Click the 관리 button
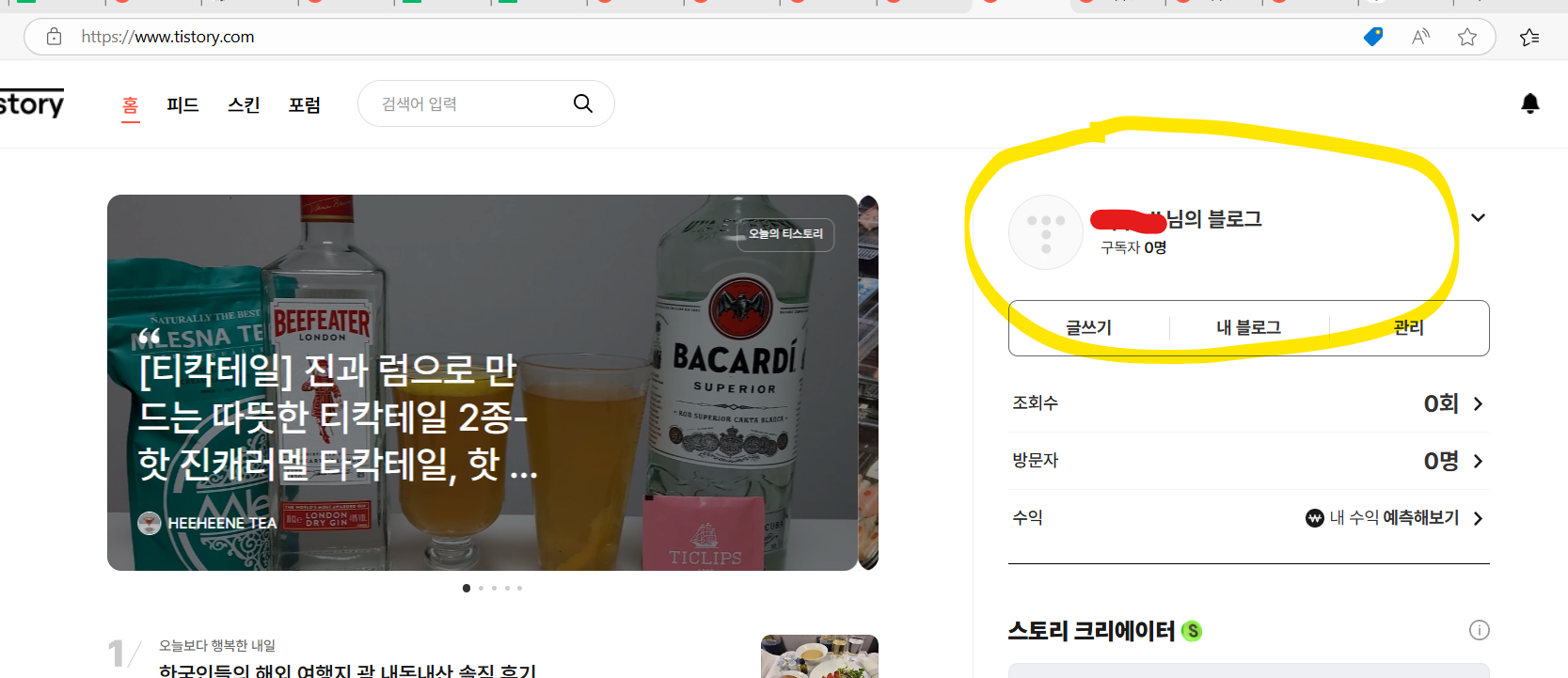1568x678 pixels. [x=1409, y=327]
